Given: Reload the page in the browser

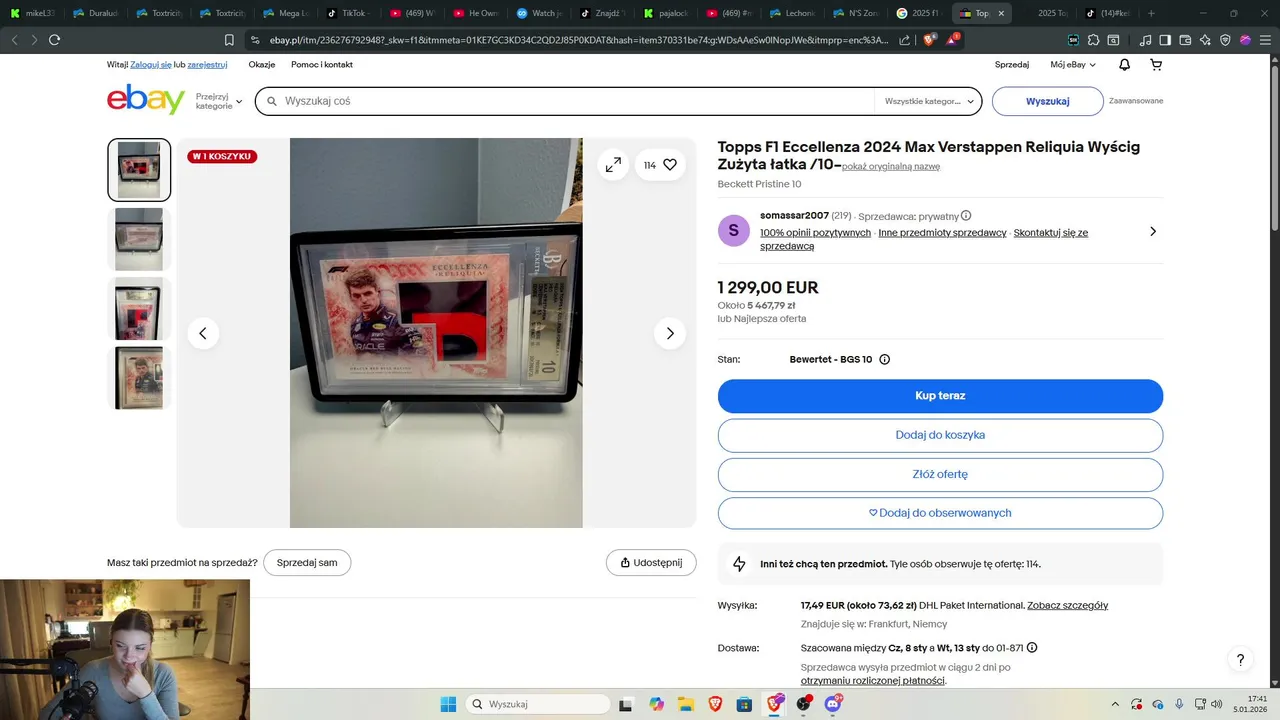Looking at the screenshot, I should [x=54, y=40].
